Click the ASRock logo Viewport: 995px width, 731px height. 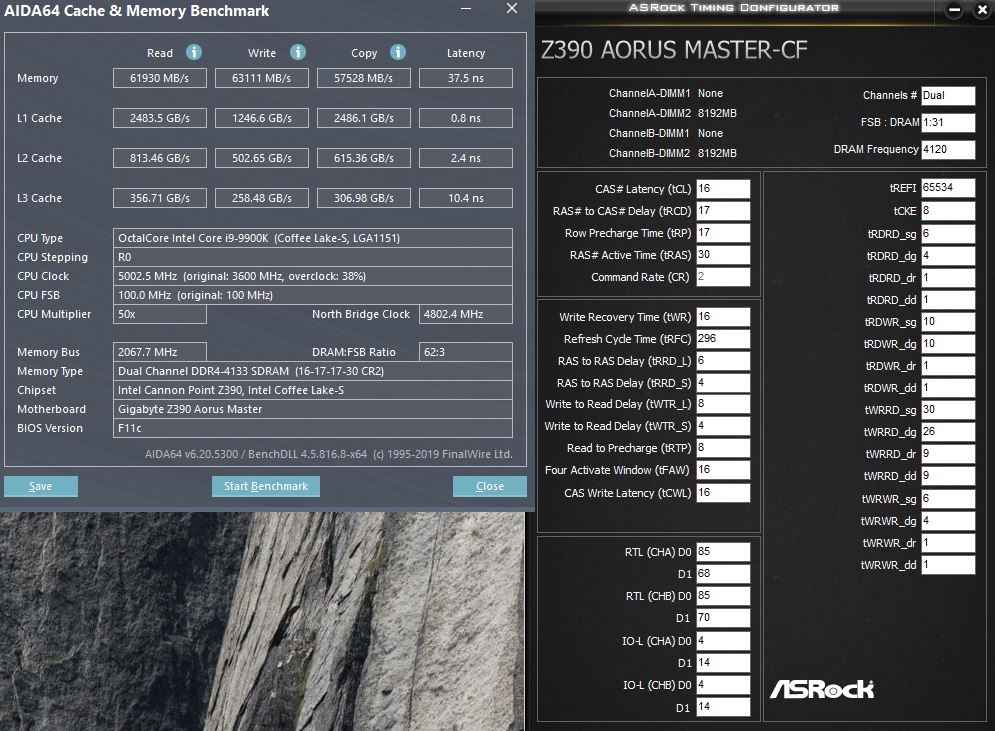point(822,689)
